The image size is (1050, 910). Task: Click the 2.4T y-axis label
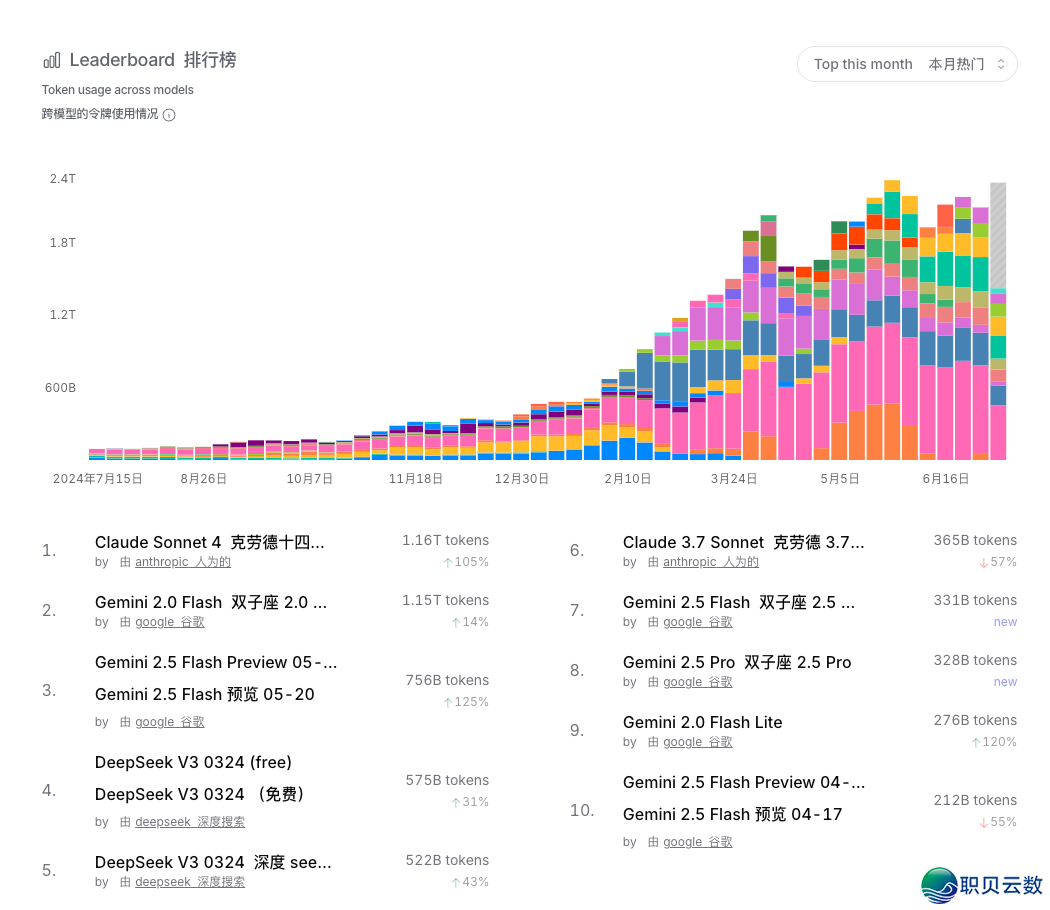62,179
